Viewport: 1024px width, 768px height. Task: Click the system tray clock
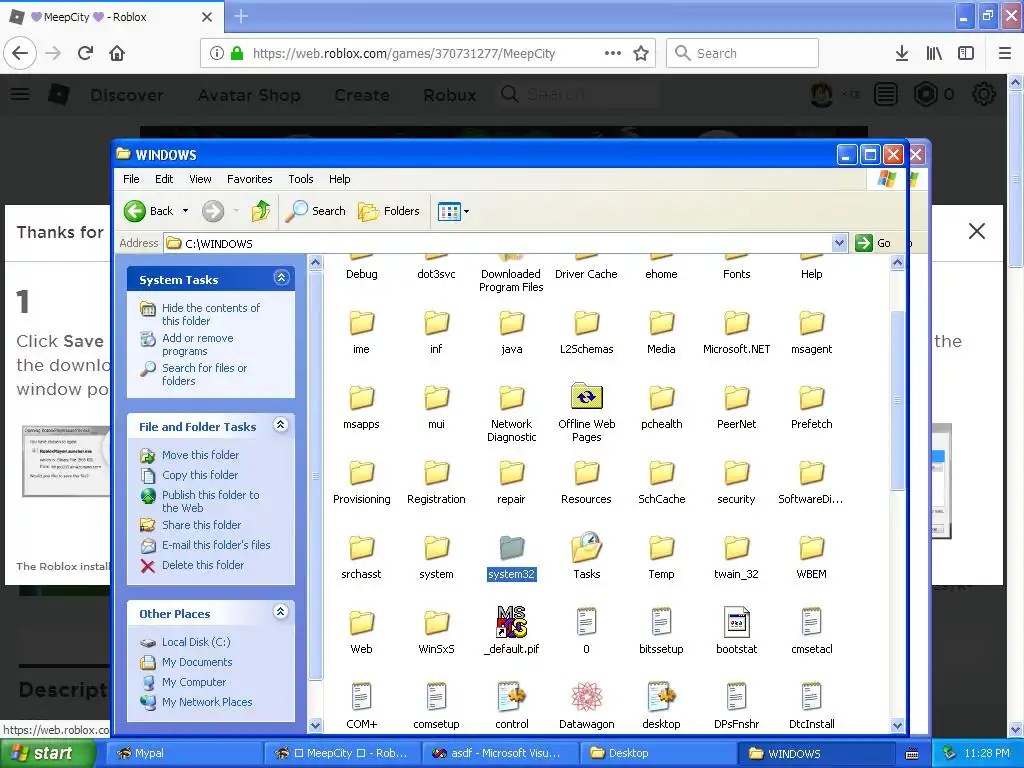coord(986,753)
